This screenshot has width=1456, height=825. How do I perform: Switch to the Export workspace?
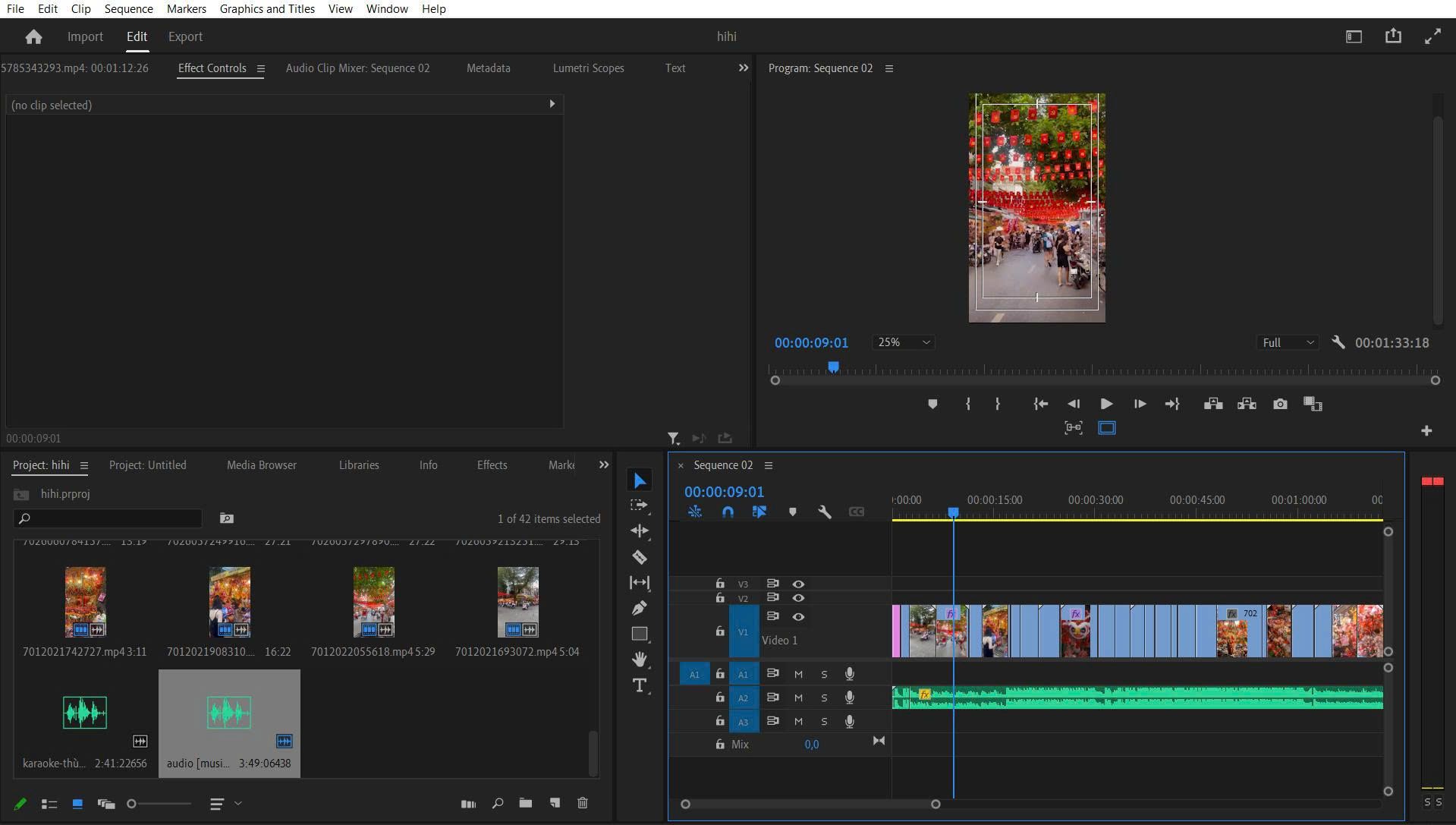click(x=185, y=36)
